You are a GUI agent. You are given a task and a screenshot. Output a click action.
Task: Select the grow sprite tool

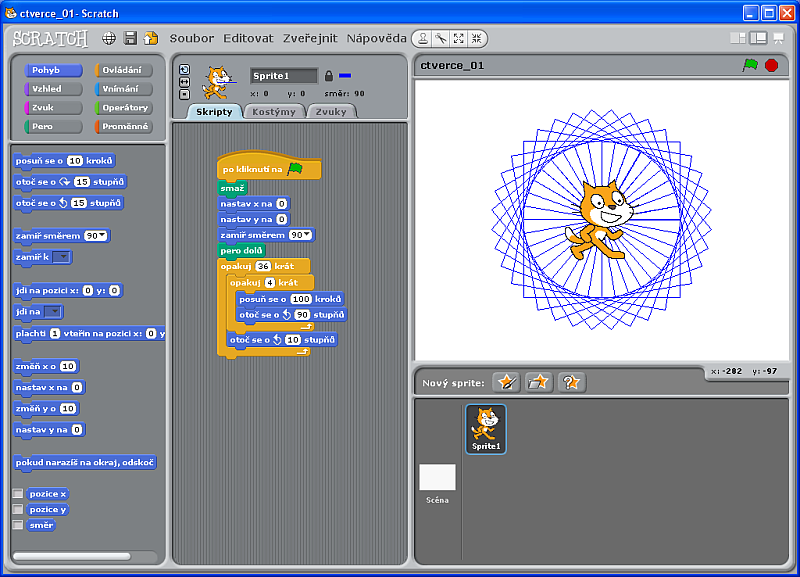point(459,38)
